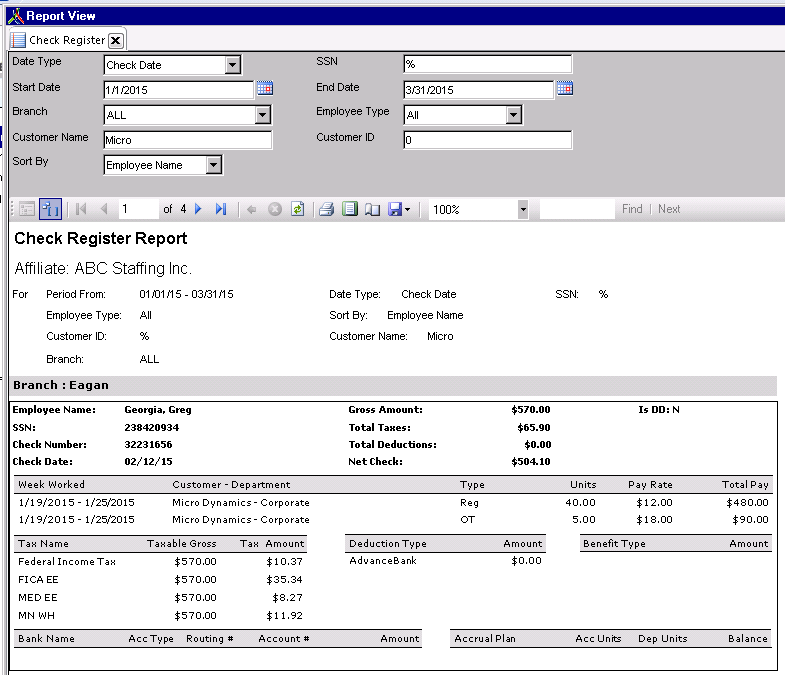The width and height of the screenshot is (785, 675).
Task: Toggle the document map icon
Action: click(27, 209)
